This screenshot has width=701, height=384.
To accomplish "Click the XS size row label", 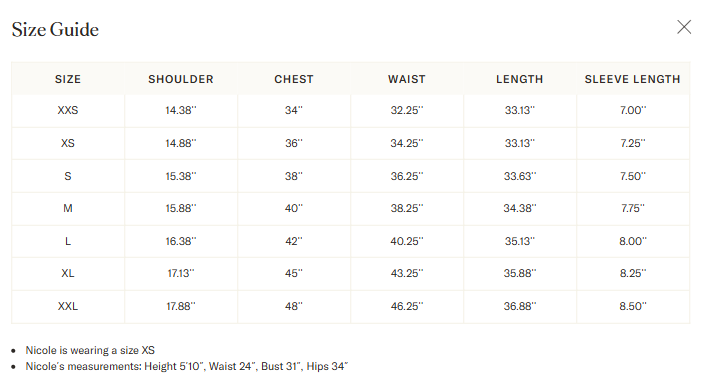I will point(68,143).
